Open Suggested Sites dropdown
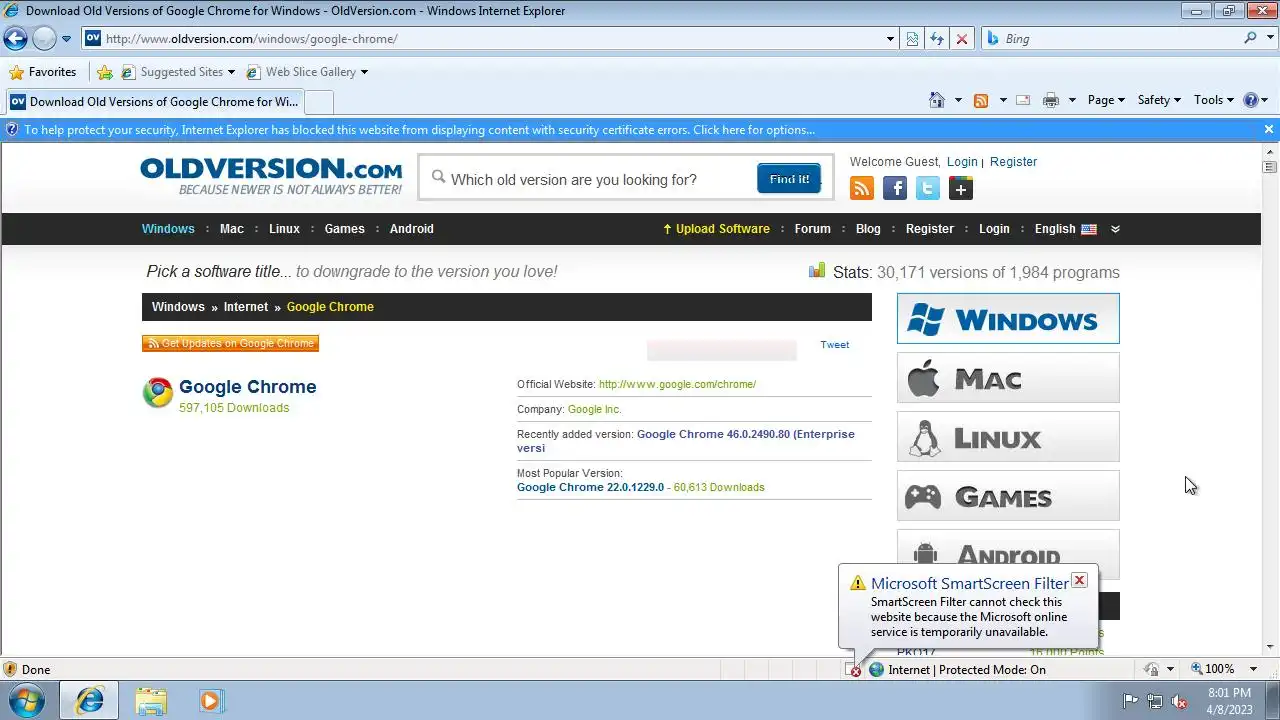 (x=178, y=72)
